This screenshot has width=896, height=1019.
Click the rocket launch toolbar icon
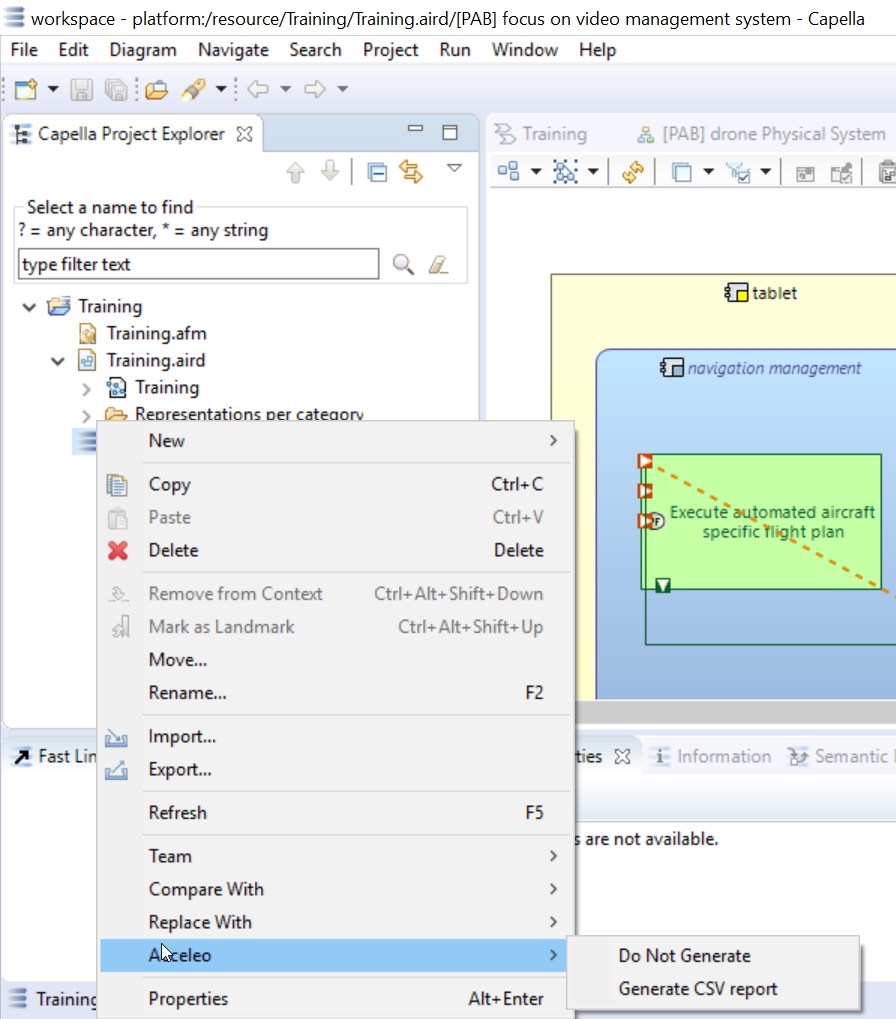click(194, 89)
